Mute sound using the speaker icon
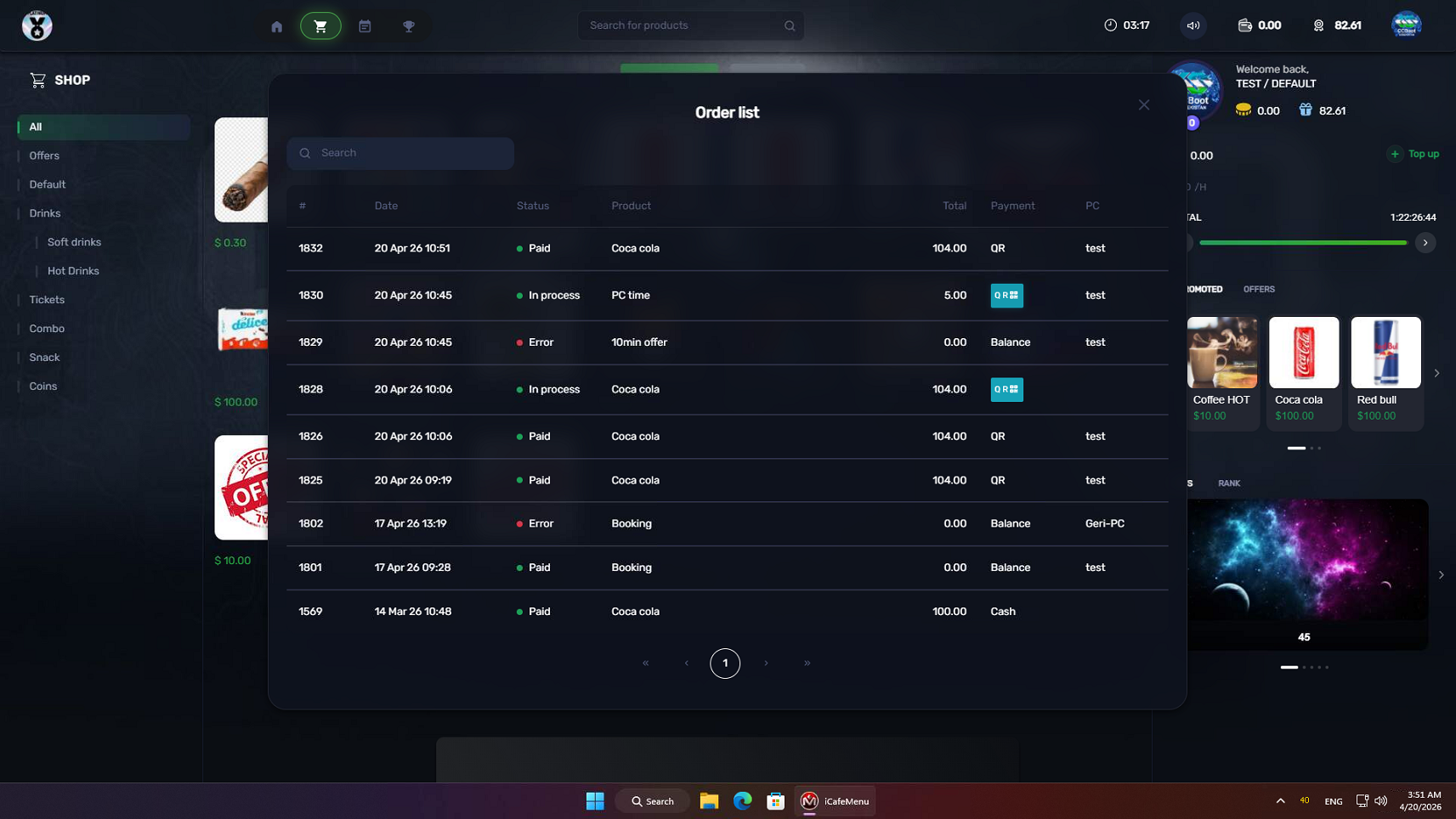Viewport: 1456px width, 819px height. click(x=1193, y=25)
